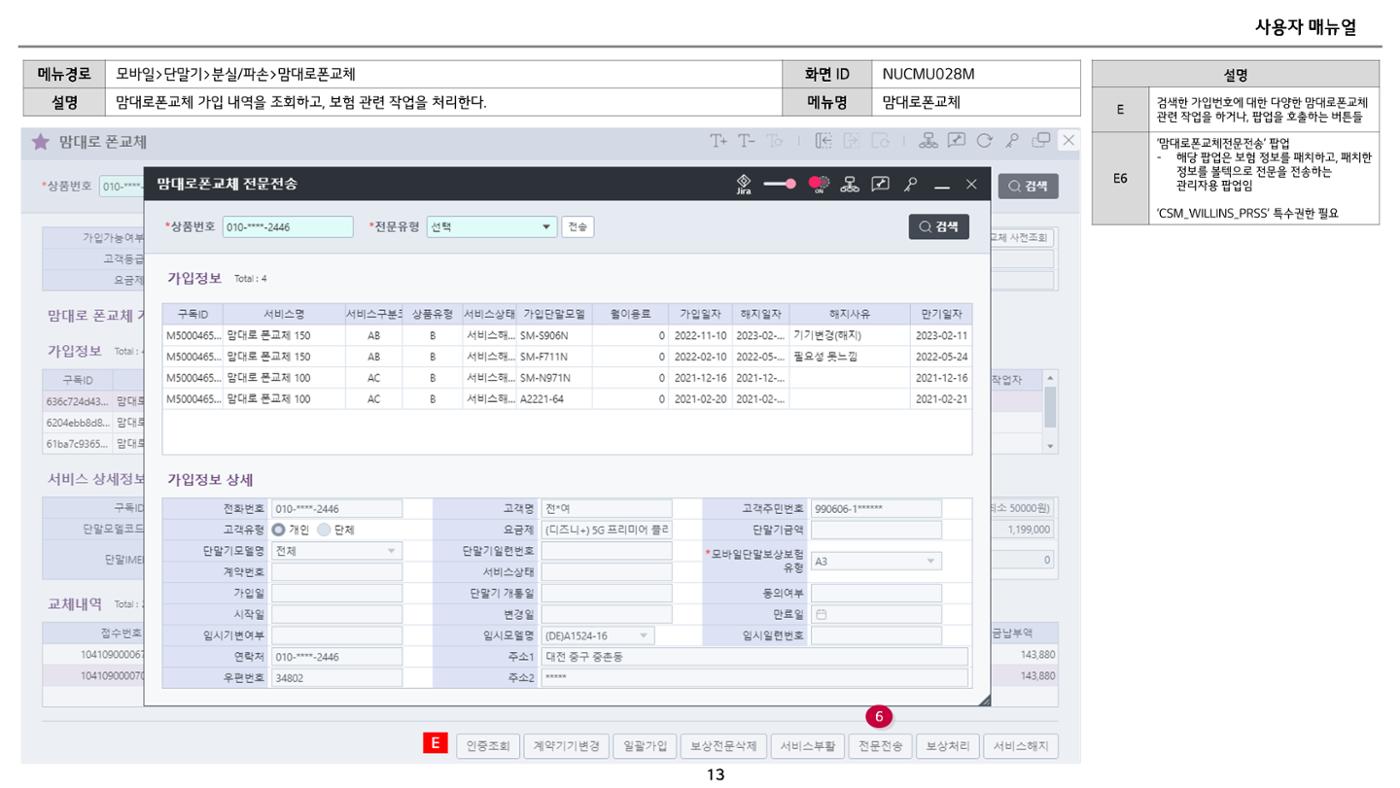This screenshot has width=1400, height=788.
Task: Open the Jira icon in popup title bar
Action: point(744,184)
